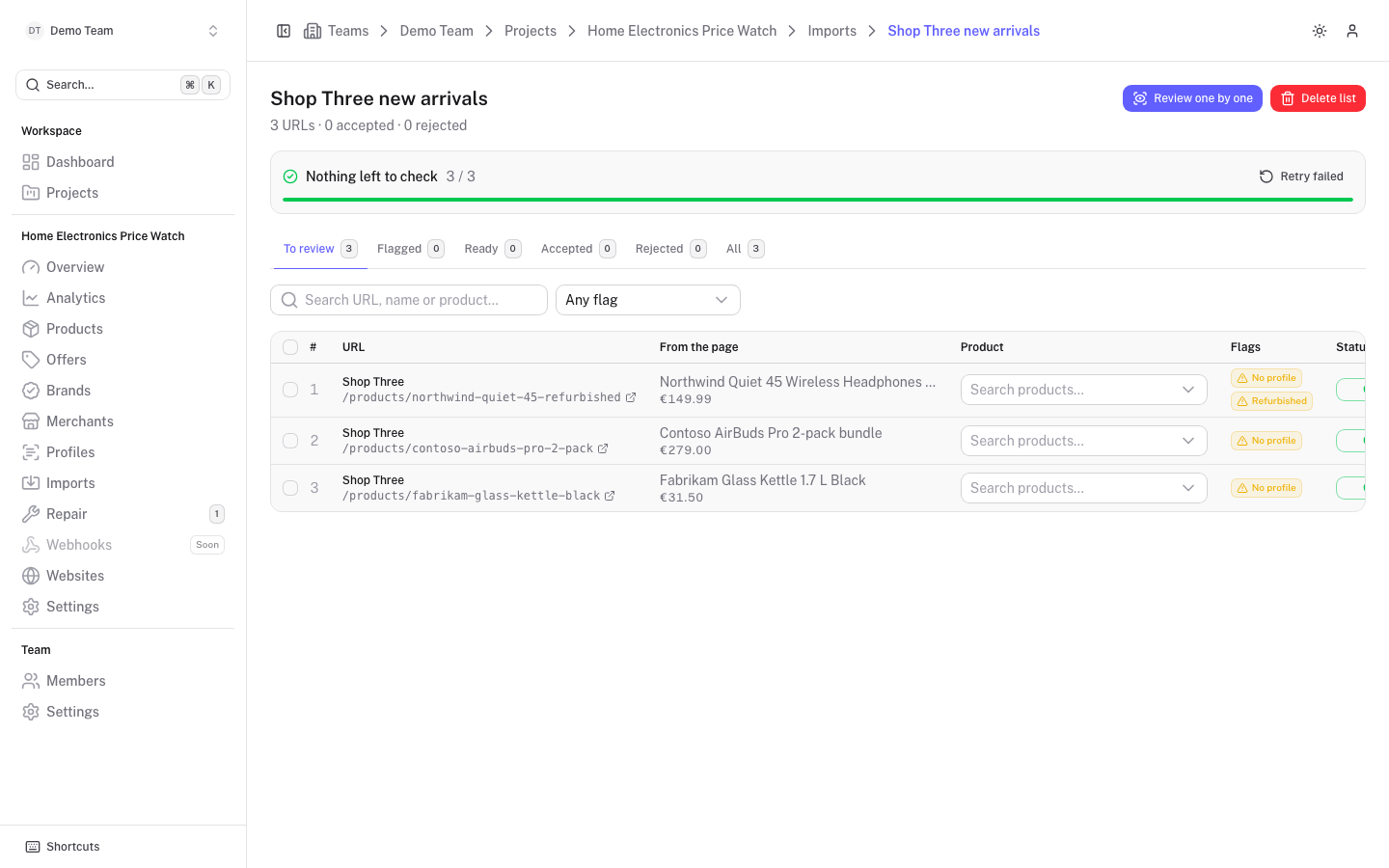Focus the sidebar Search box
This screenshot has height=868, width=1389.
[123, 85]
